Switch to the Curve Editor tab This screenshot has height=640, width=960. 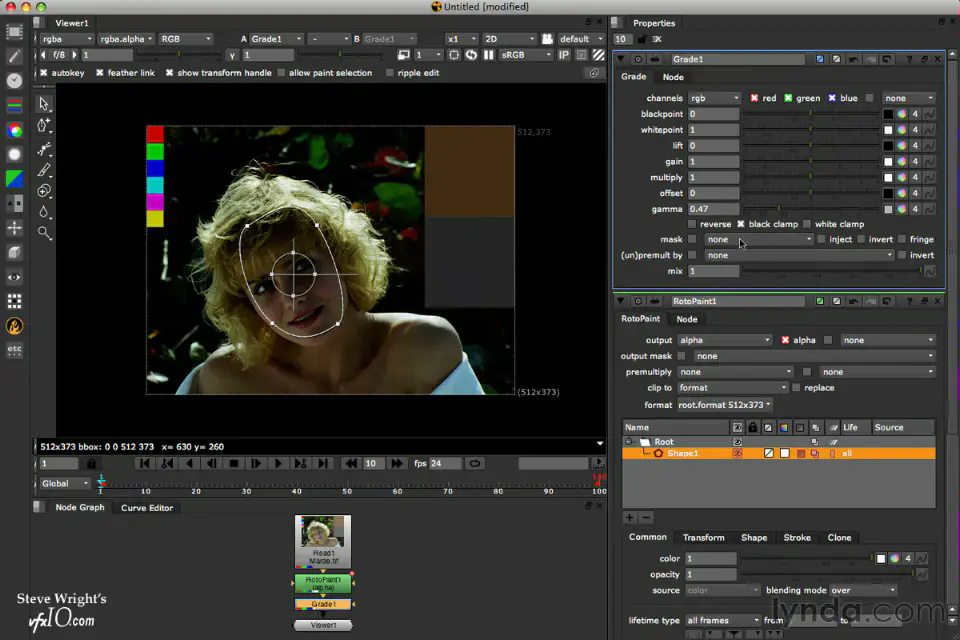point(147,508)
